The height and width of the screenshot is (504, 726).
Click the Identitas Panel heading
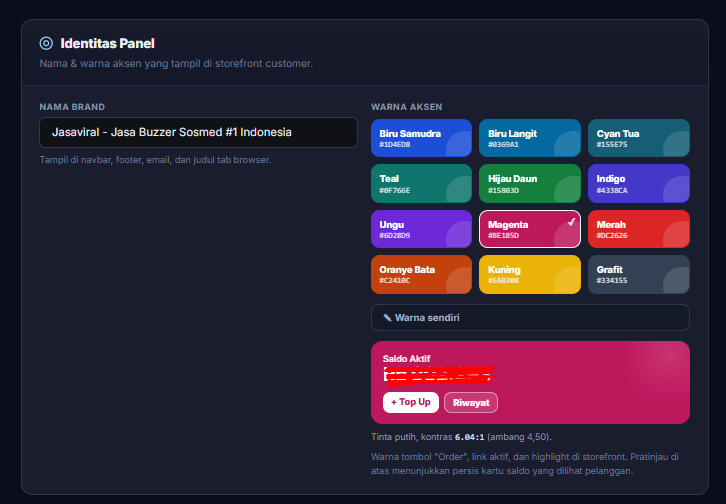pyautogui.click(x=107, y=44)
